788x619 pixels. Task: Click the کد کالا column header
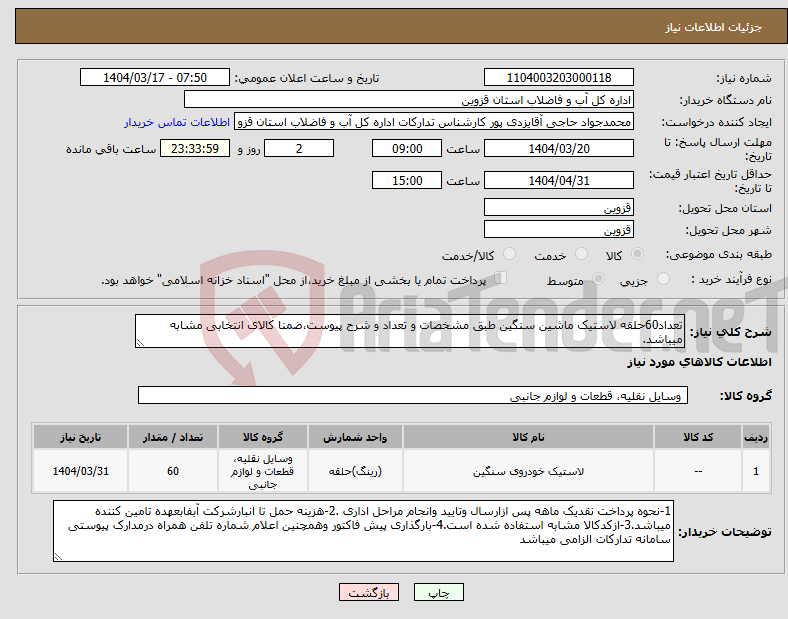coord(698,437)
